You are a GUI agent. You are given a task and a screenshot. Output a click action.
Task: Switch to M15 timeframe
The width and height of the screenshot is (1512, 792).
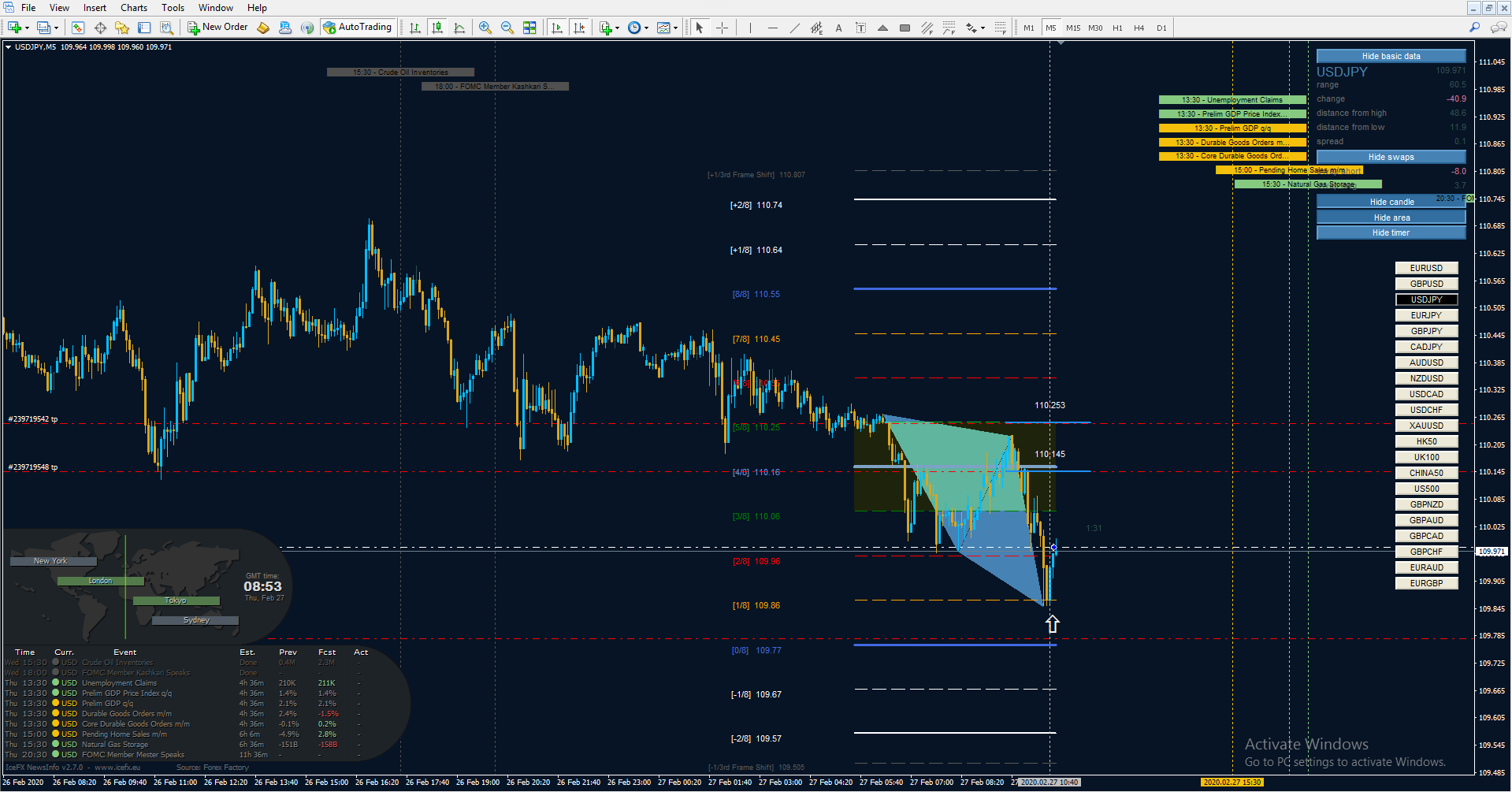pos(1073,28)
